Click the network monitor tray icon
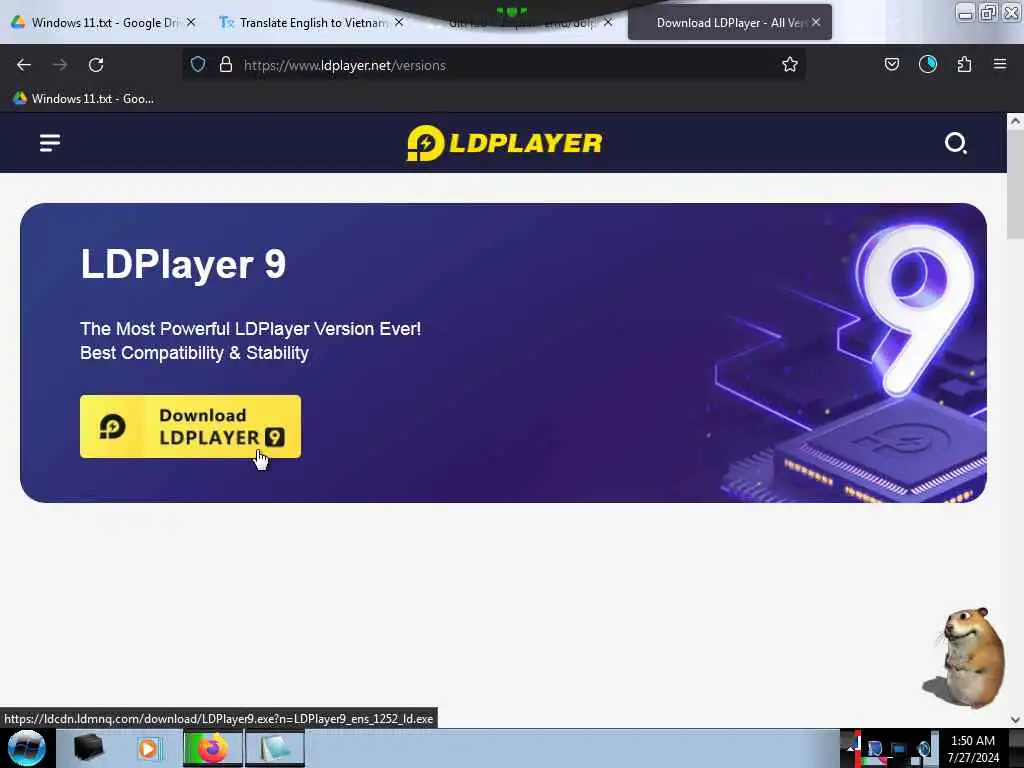 coord(899,748)
